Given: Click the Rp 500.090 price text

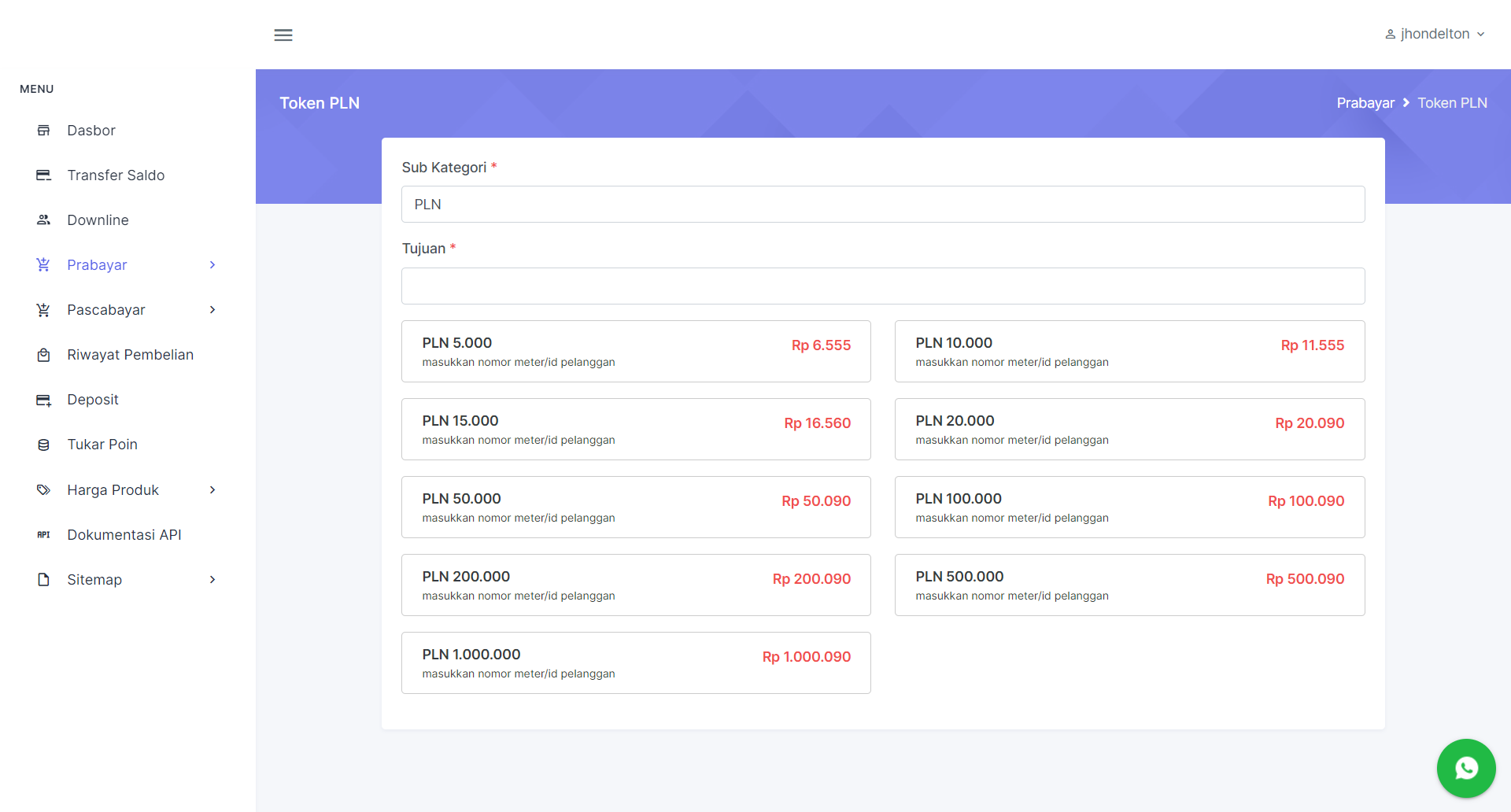Looking at the screenshot, I should point(1305,579).
